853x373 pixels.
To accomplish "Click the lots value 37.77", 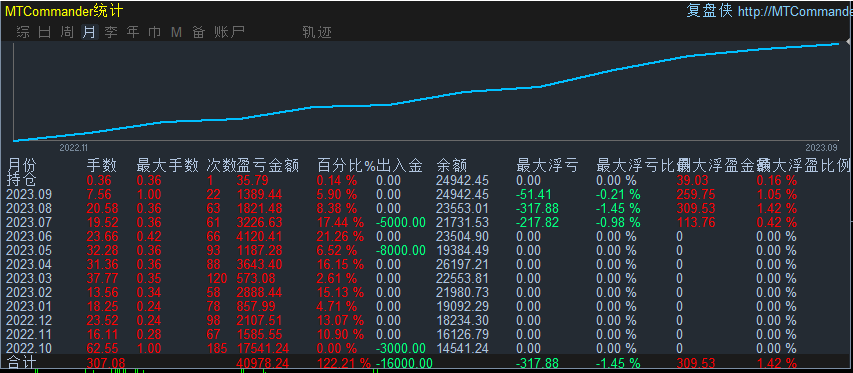I will (102, 278).
